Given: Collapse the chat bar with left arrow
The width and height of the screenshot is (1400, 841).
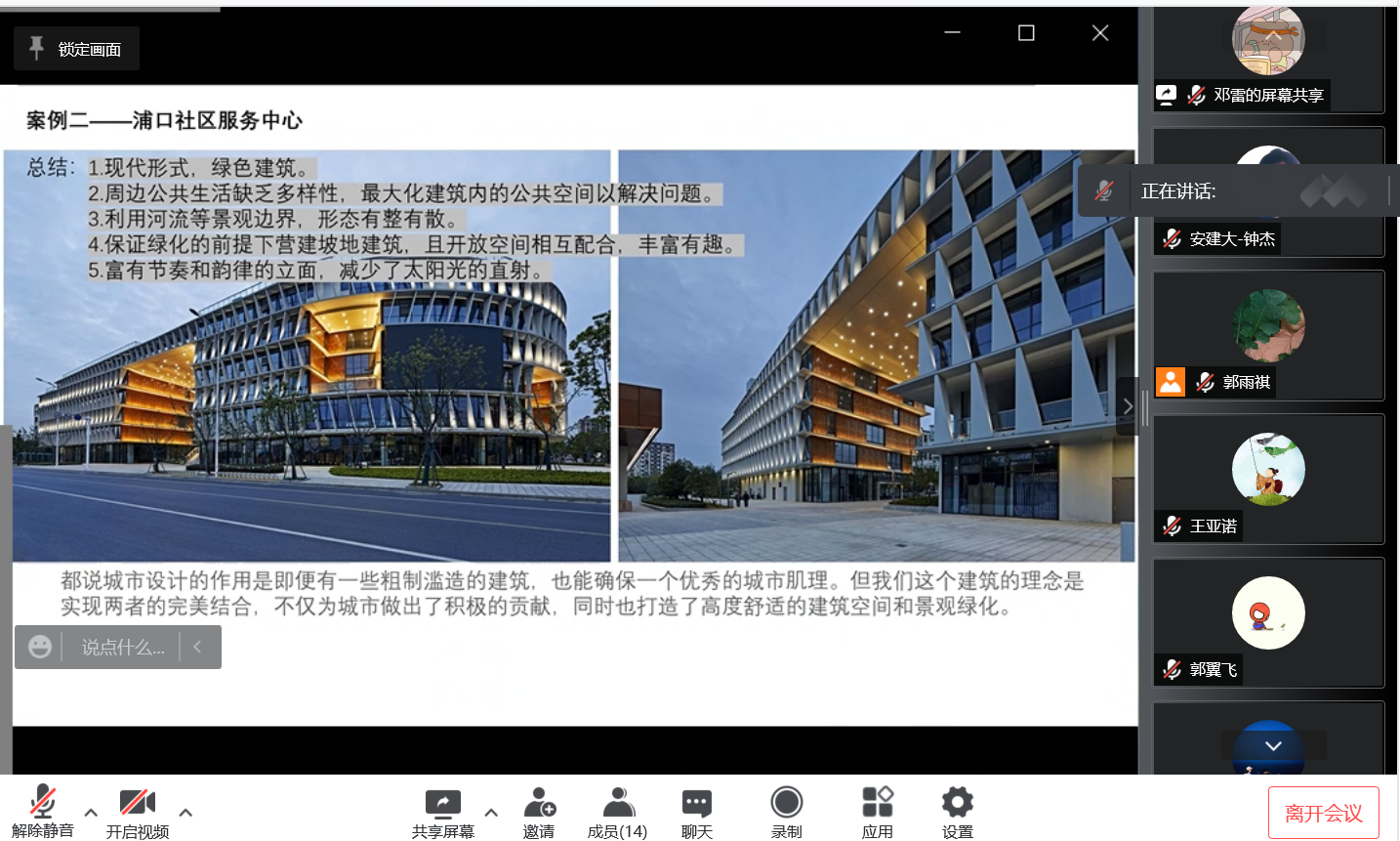Looking at the screenshot, I should [198, 647].
